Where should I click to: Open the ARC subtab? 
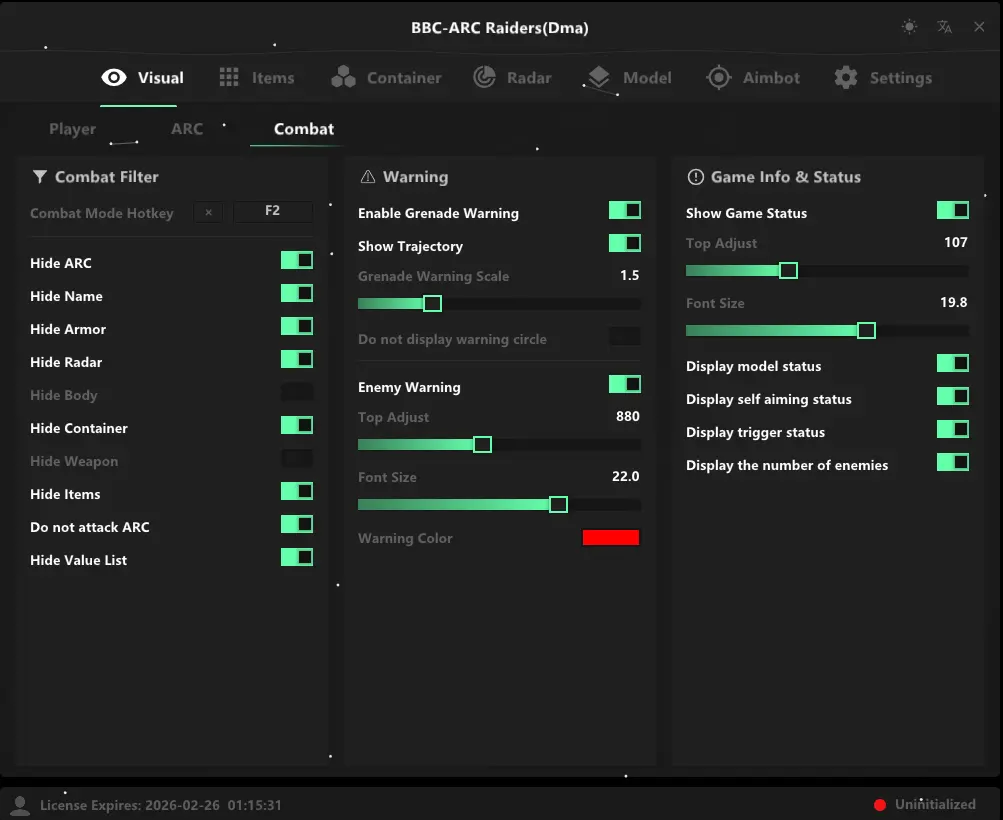pyautogui.click(x=186, y=128)
